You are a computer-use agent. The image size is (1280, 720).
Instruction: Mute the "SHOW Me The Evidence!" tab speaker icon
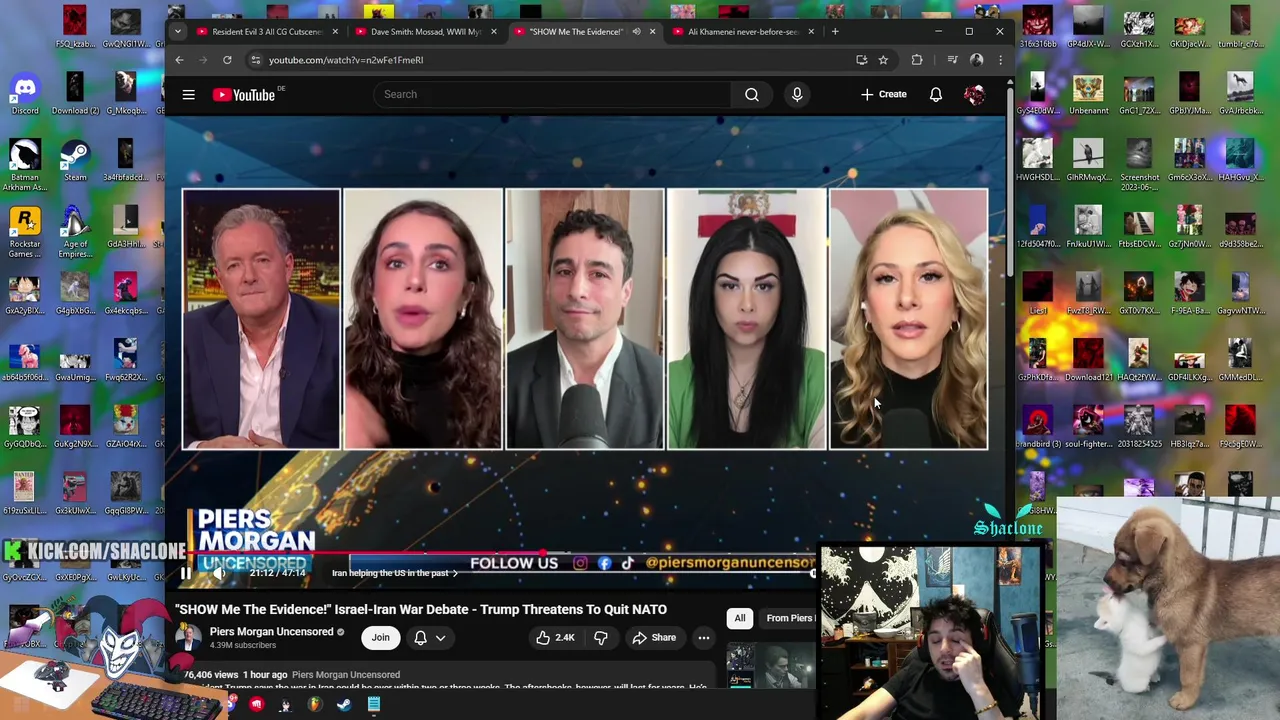636,32
